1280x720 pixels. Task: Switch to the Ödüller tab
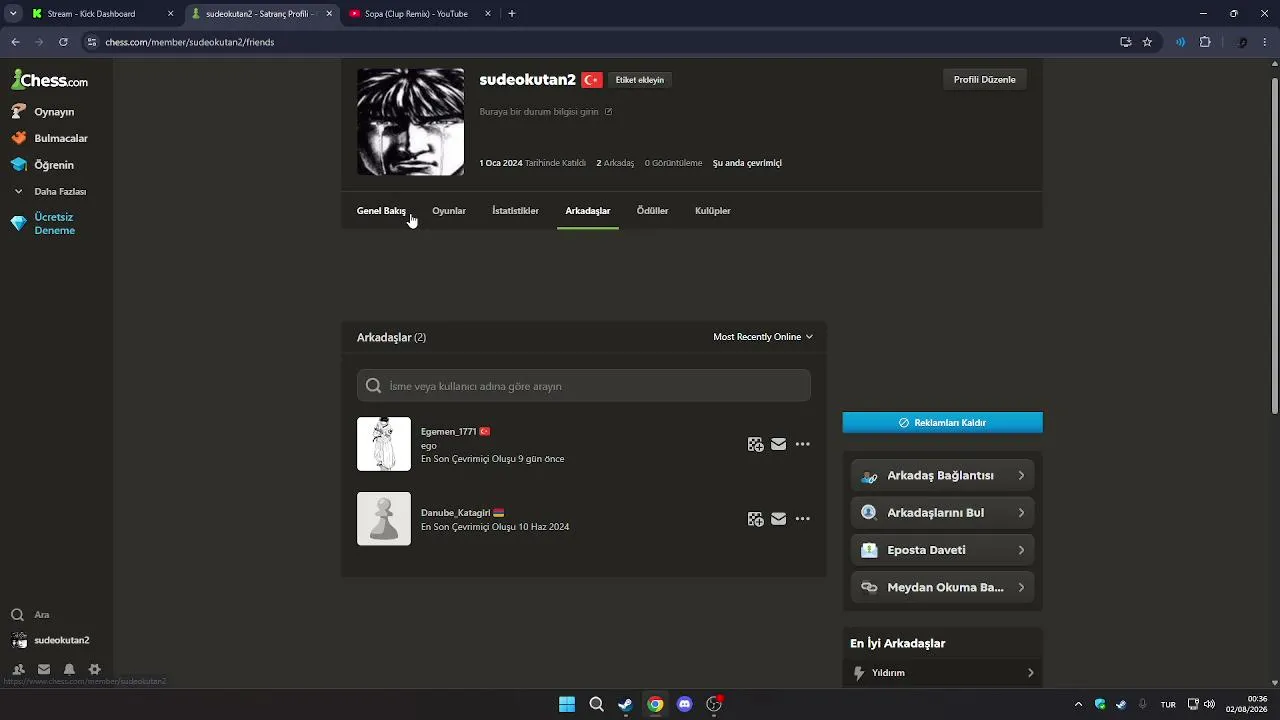pos(652,211)
